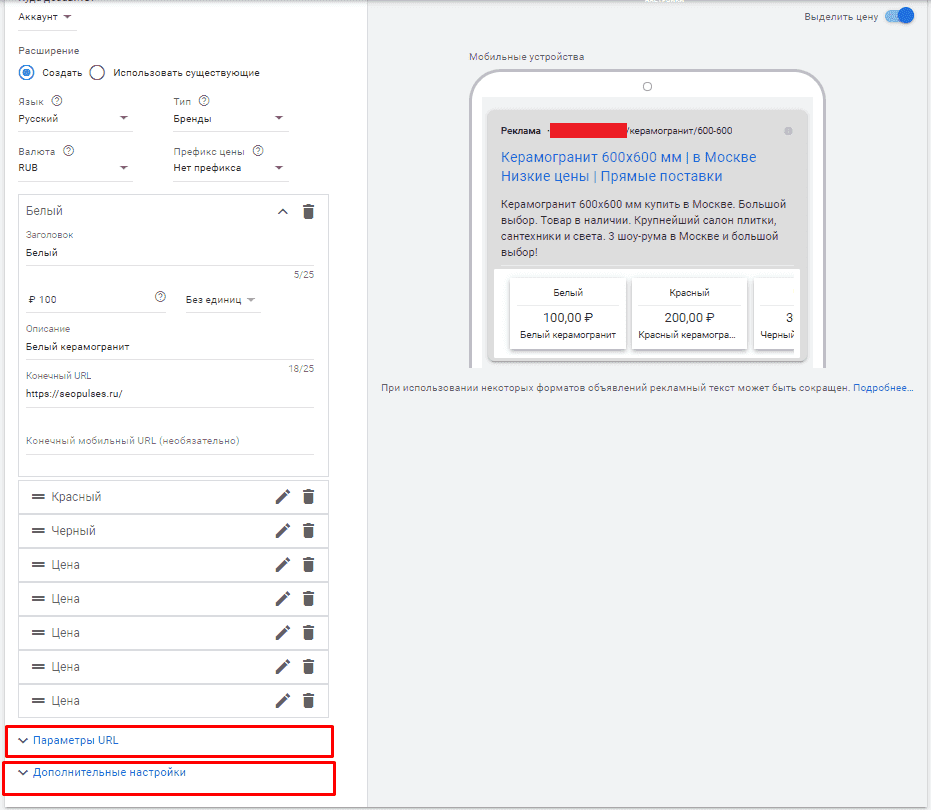The height and width of the screenshot is (810, 931).
Task: Delete the Красный item
Action: click(308, 496)
